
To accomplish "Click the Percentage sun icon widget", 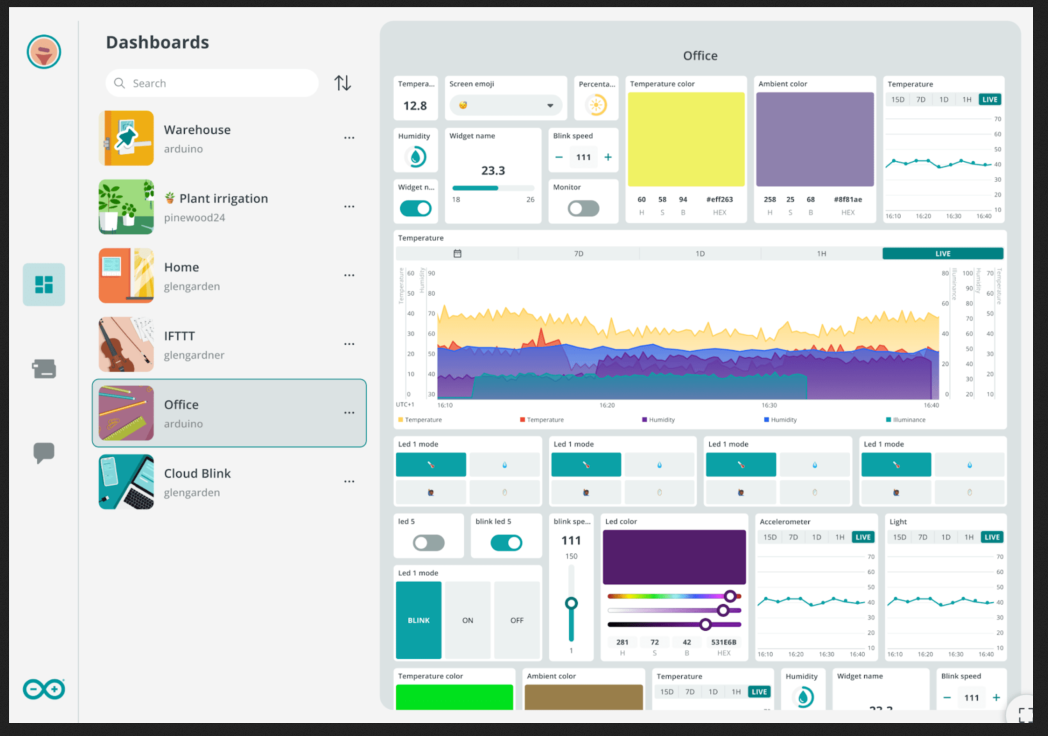I will 596,105.
